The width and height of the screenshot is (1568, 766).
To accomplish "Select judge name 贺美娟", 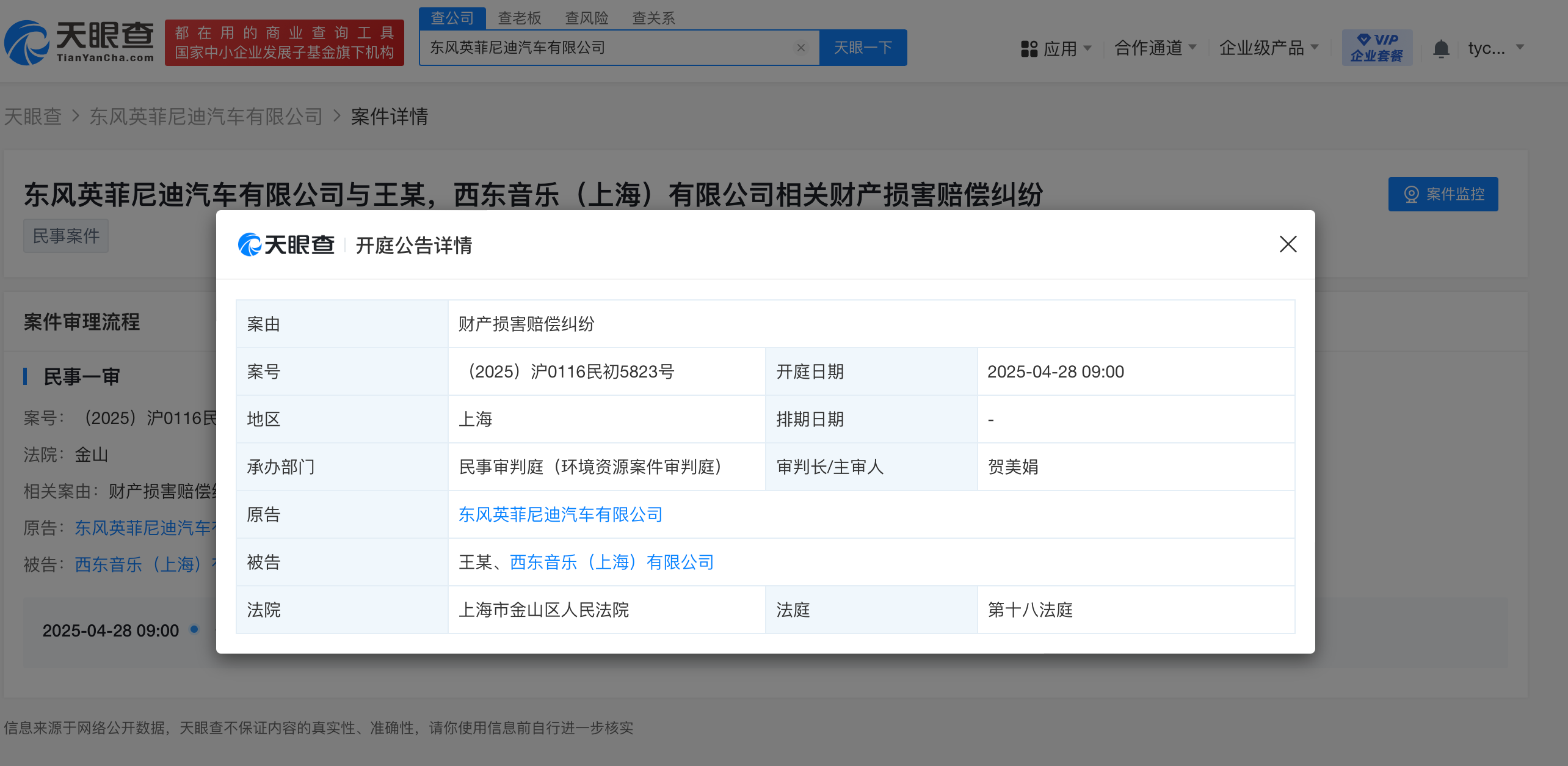I will click(1013, 467).
